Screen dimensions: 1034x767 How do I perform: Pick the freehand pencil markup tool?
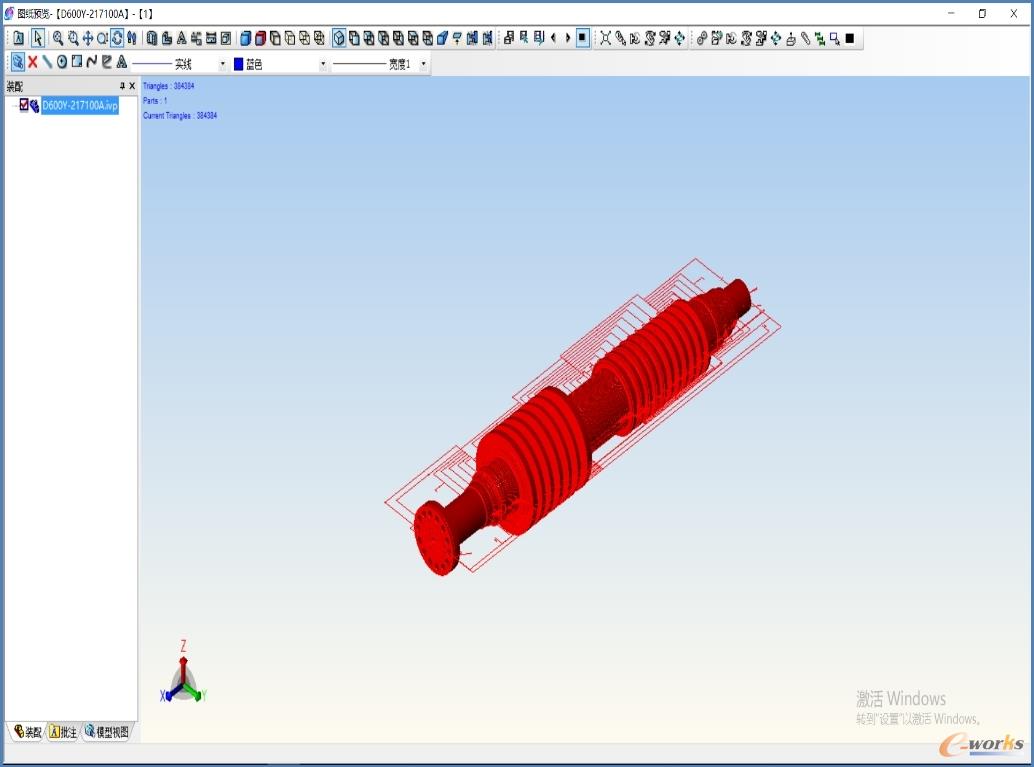pos(106,62)
